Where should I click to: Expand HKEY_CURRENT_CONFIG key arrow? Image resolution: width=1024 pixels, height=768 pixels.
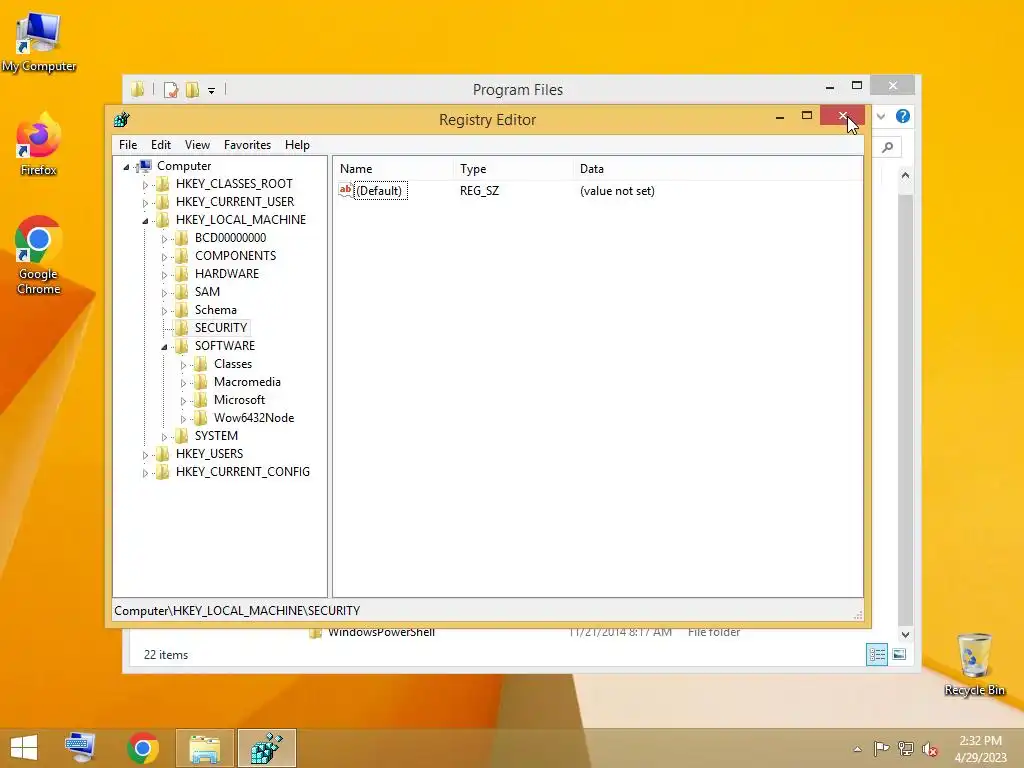pos(145,473)
